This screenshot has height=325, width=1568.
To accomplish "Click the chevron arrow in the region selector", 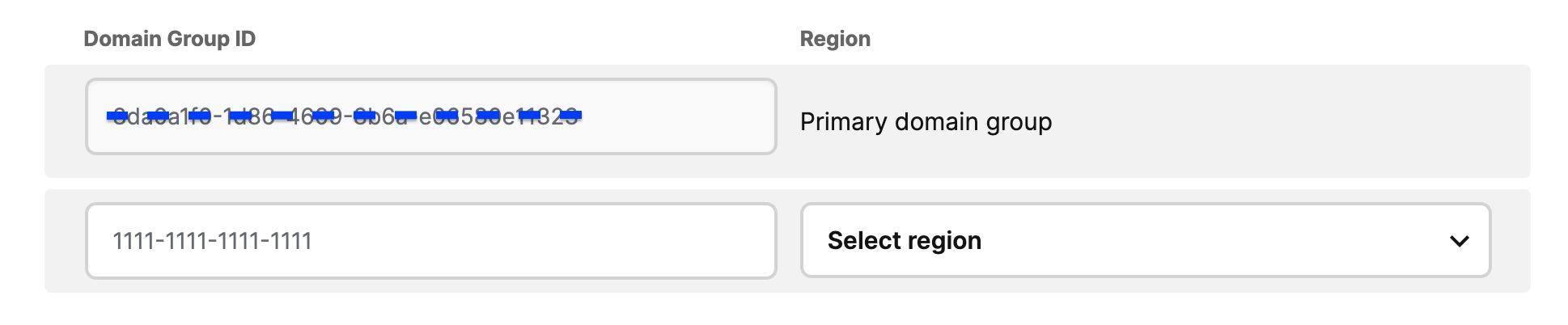I will (x=1459, y=241).
